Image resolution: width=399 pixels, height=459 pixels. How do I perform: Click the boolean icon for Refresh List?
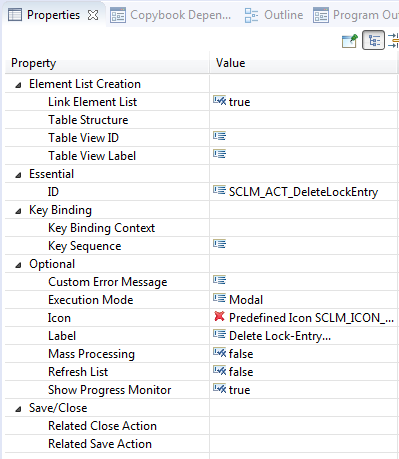220,370
